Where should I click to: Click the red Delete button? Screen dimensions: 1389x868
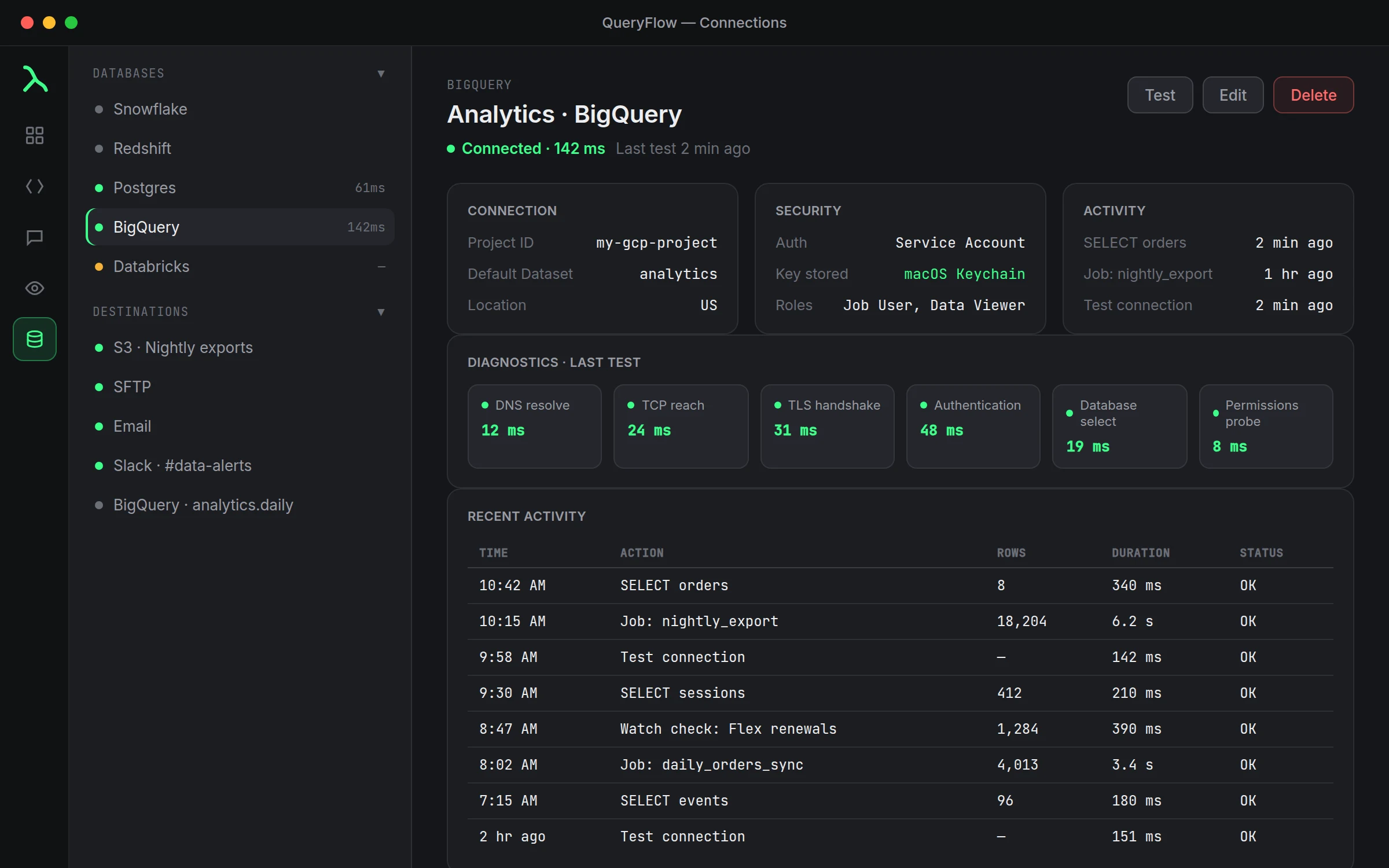1313,95
